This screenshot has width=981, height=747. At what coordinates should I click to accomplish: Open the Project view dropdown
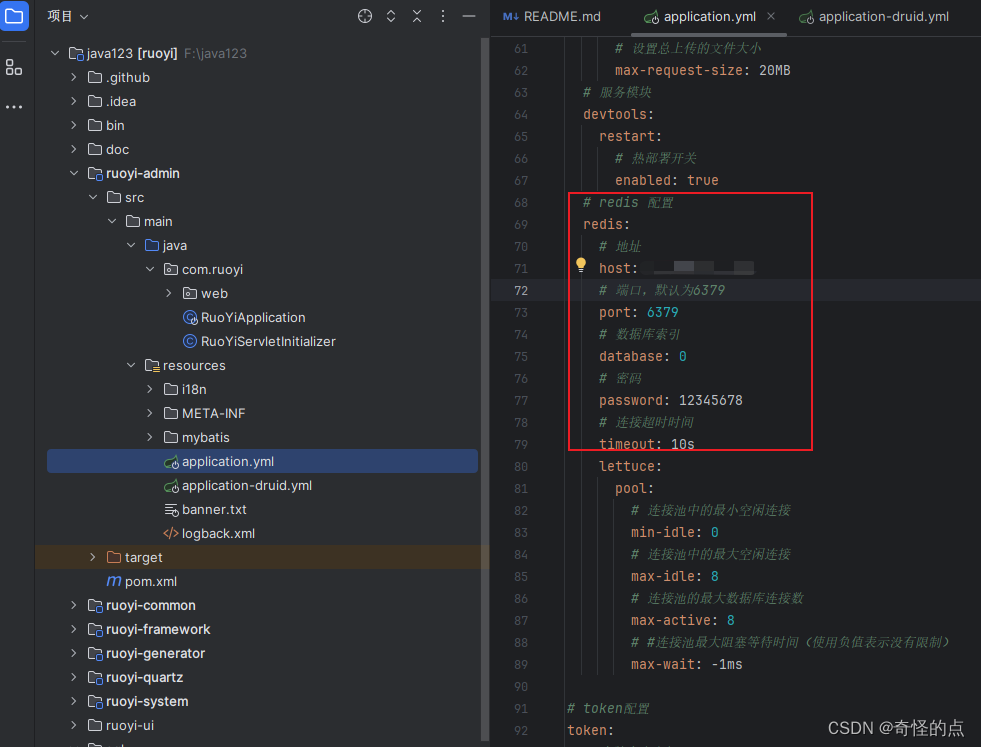coord(68,16)
